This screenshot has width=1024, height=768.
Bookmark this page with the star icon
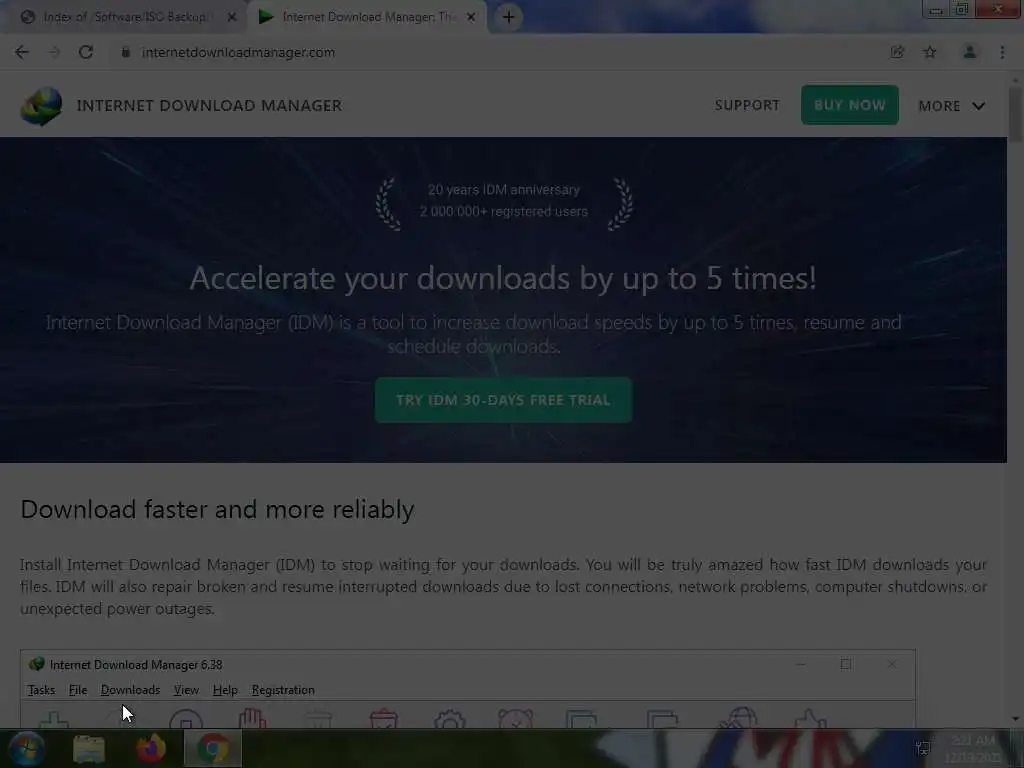(x=930, y=52)
